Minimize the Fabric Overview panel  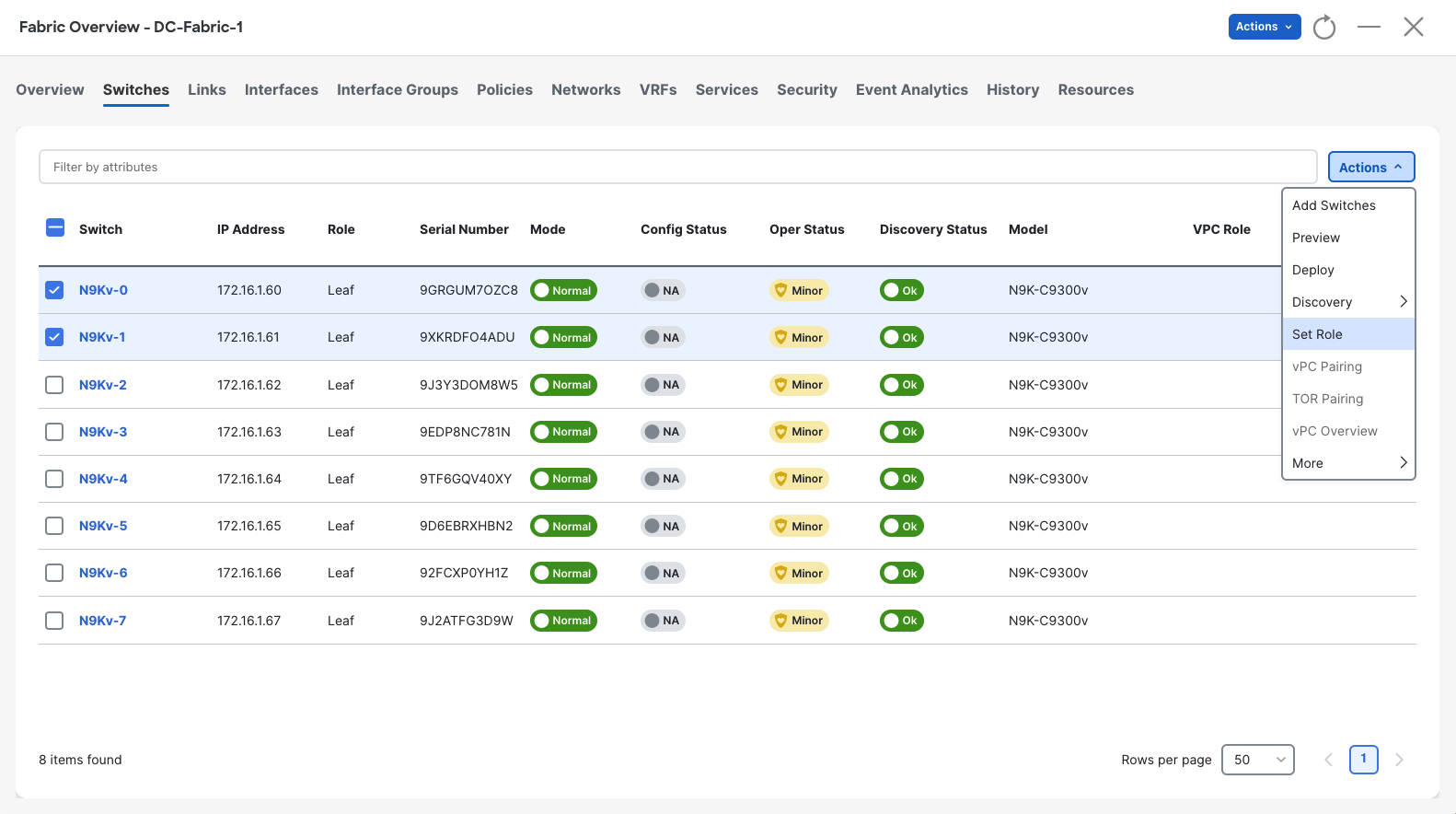click(1369, 27)
